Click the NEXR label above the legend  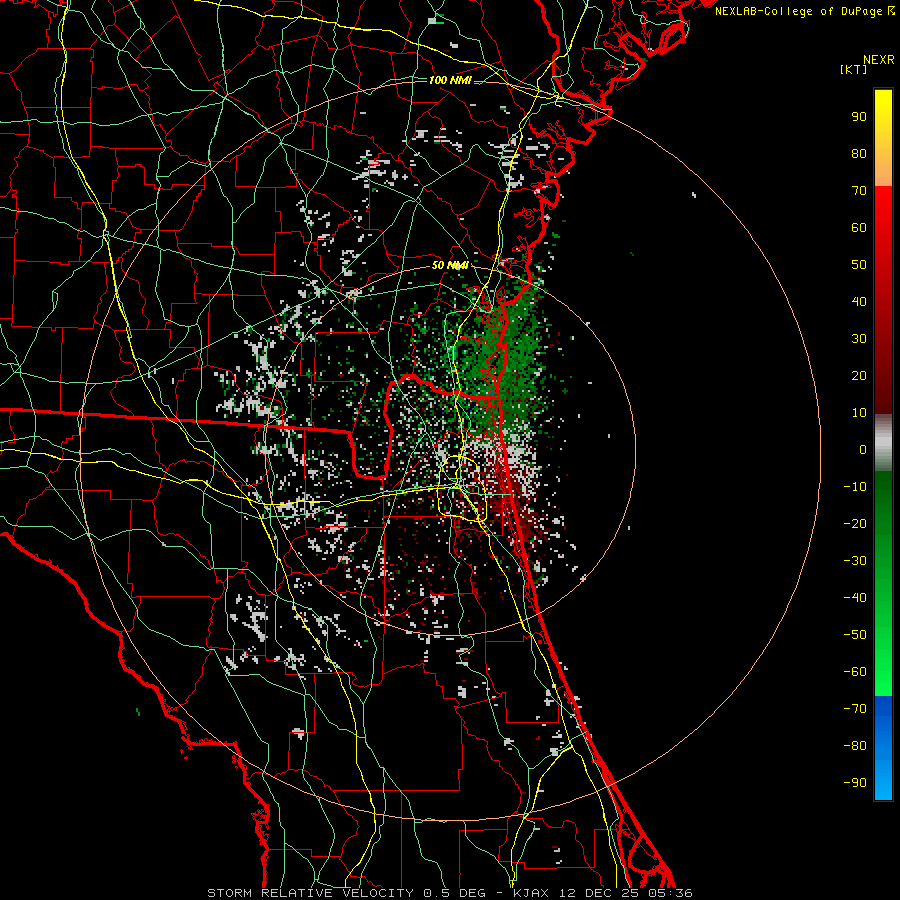click(x=879, y=60)
